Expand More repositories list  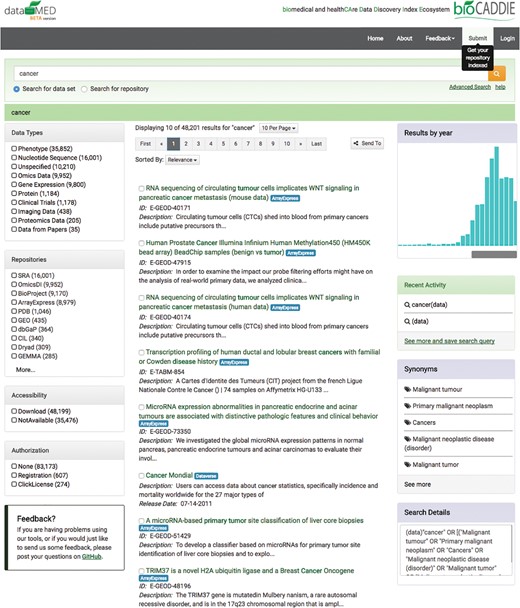(x=26, y=370)
